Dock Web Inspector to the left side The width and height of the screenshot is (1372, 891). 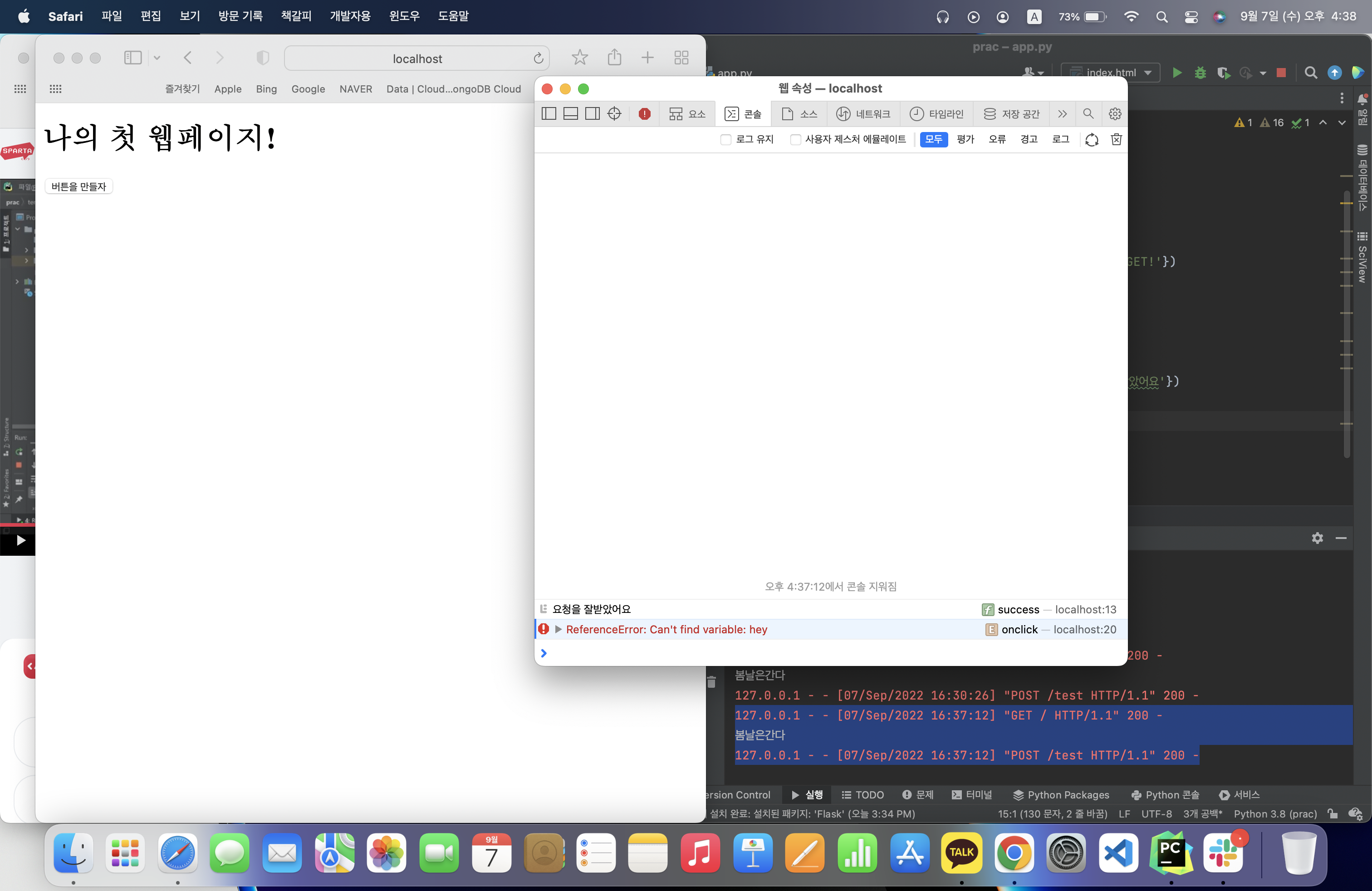pos(549,113)
